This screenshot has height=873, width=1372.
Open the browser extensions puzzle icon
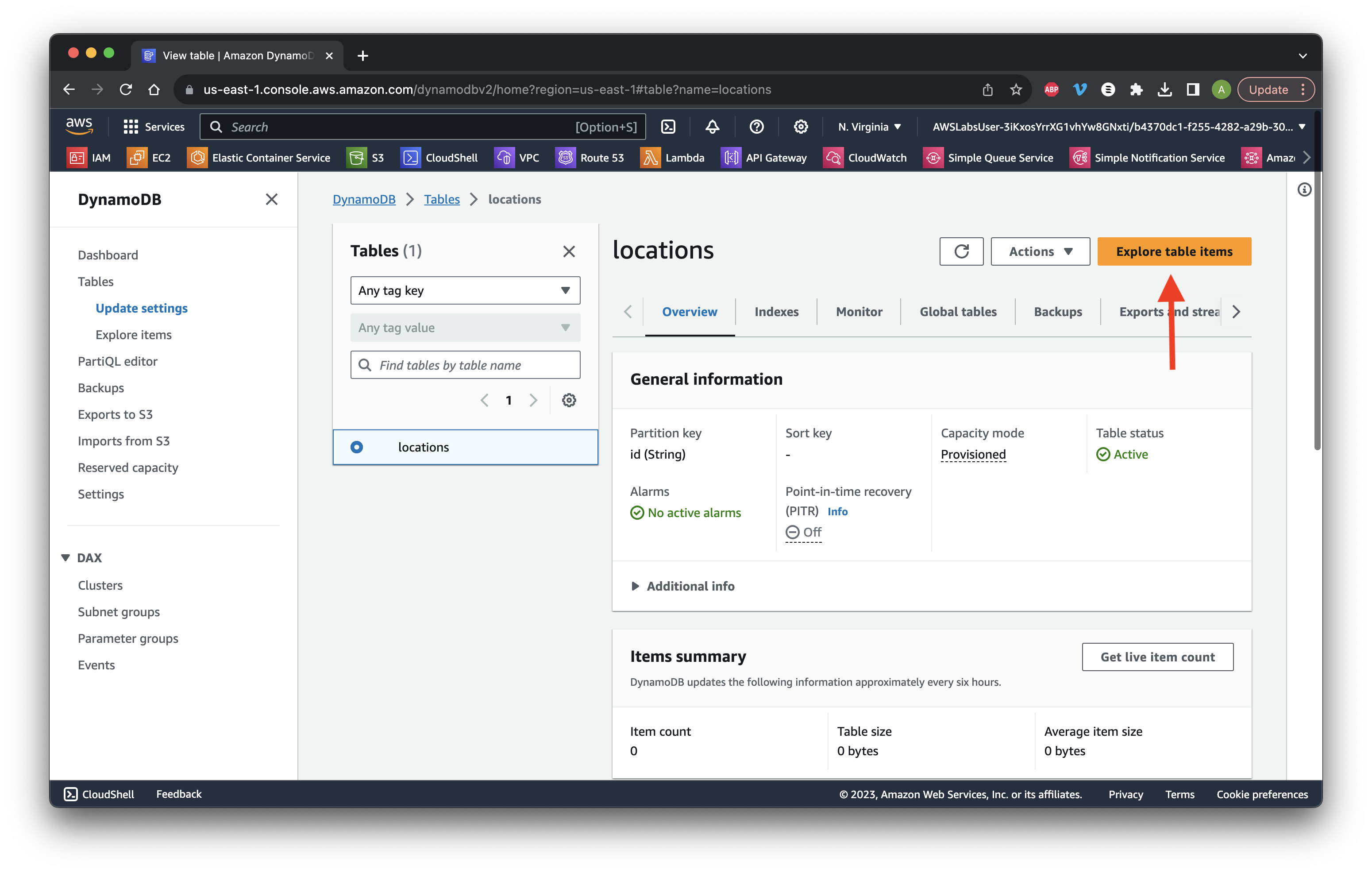[x=1137, y=89]
